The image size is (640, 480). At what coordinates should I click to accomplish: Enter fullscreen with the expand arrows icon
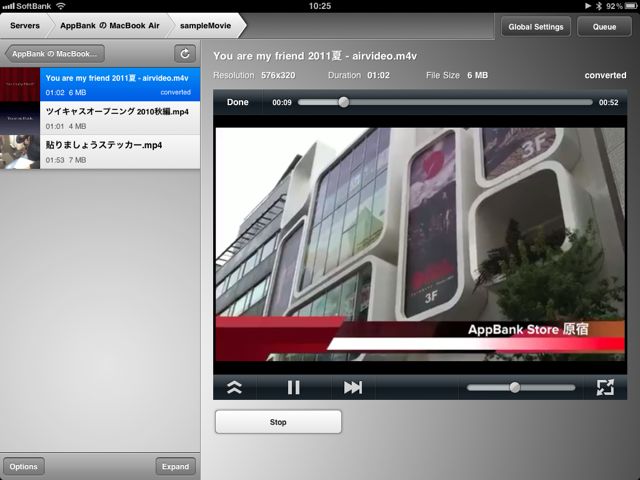click(605, 387)
